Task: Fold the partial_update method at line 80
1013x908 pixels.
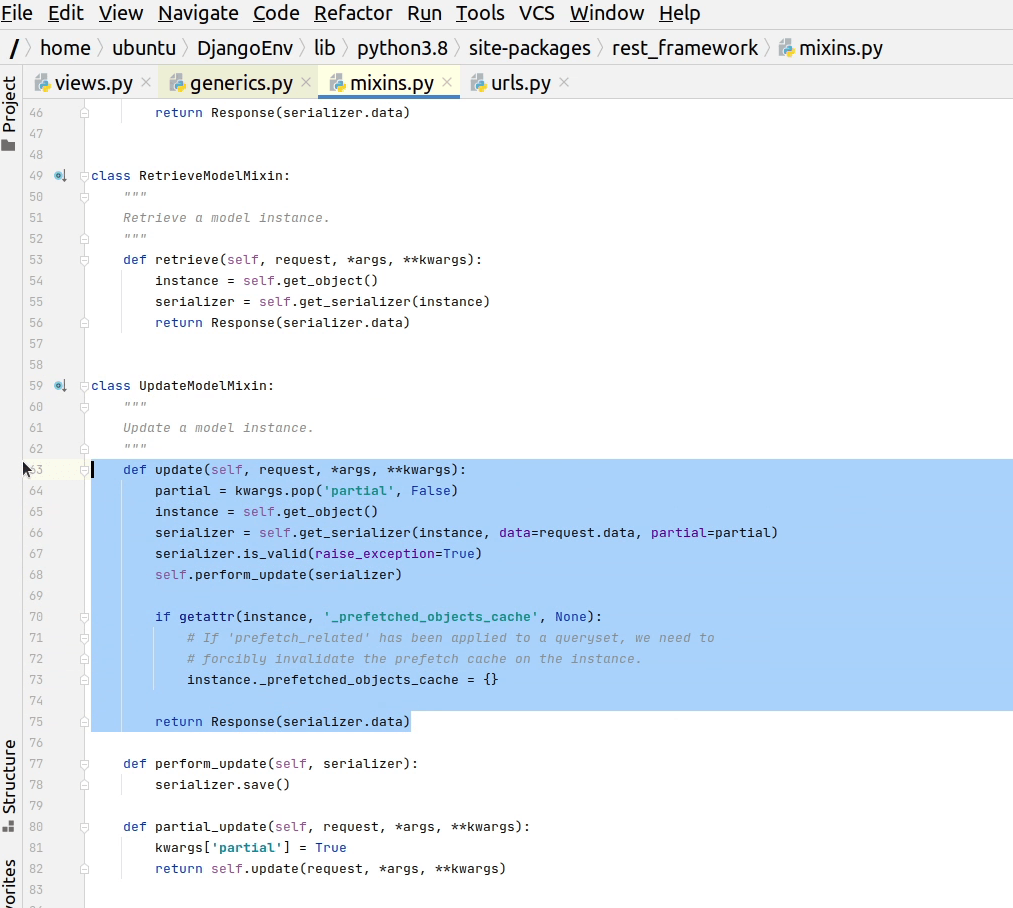Action: [x=85, y=827]
